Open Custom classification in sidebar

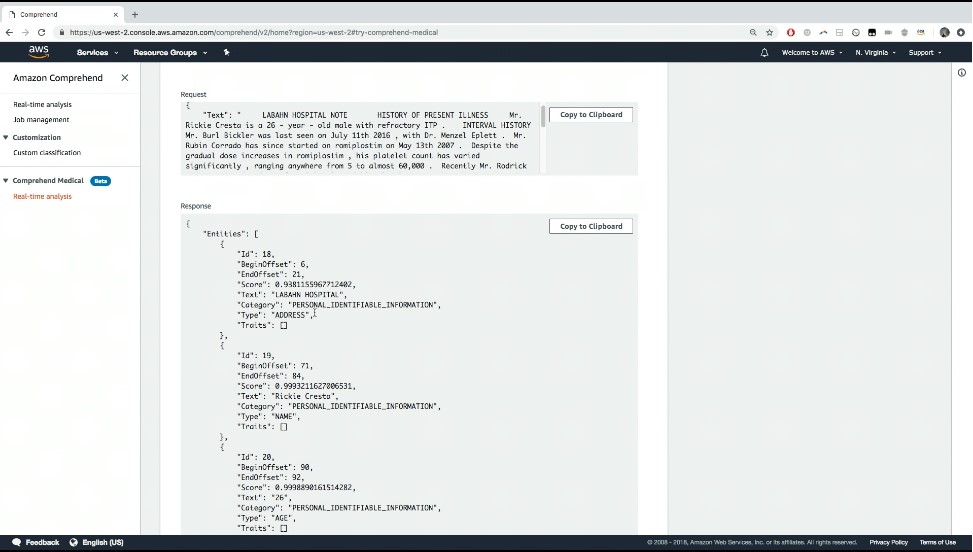[47, 153]
